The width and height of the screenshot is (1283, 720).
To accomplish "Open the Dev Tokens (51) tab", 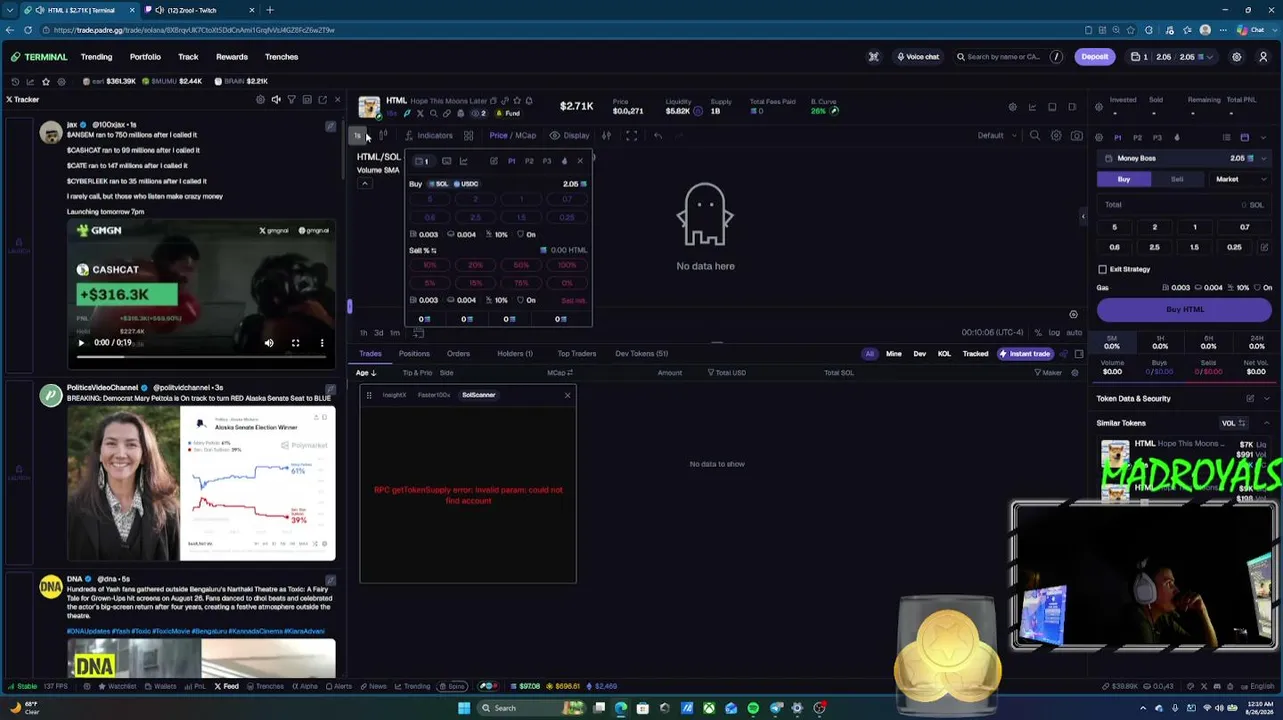I will [x=641, y=353].
